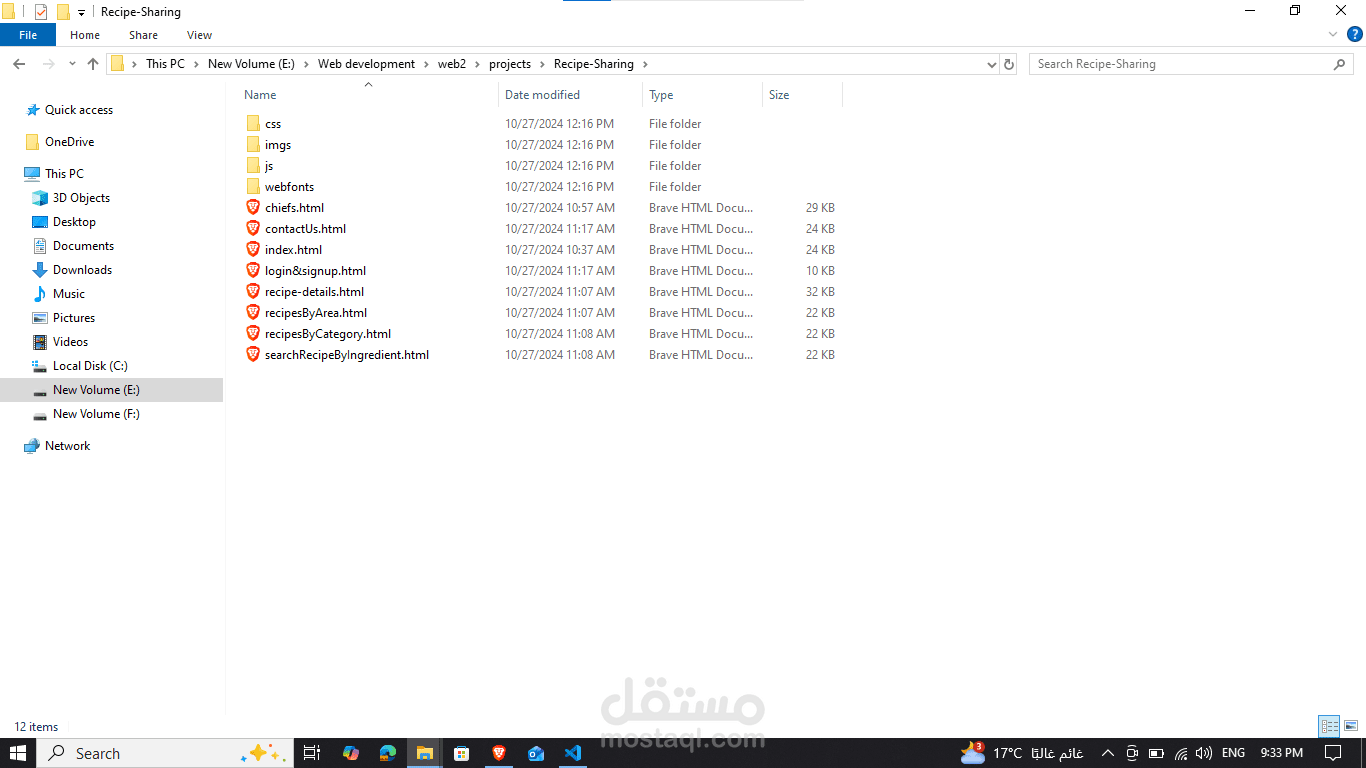This screenshot has width=1366, height=768.
Task: Switch to the Home ribbon tab
Action: click(x=85, y=35)
